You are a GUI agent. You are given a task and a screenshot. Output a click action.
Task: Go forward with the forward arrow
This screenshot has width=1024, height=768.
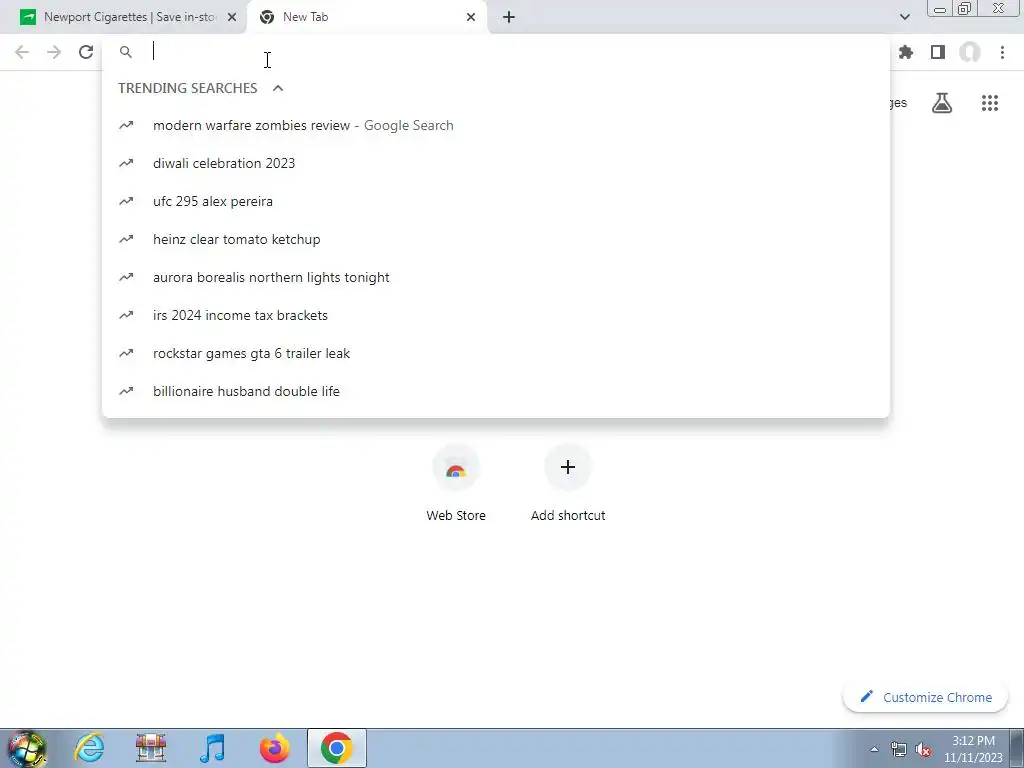coord(54,52)
